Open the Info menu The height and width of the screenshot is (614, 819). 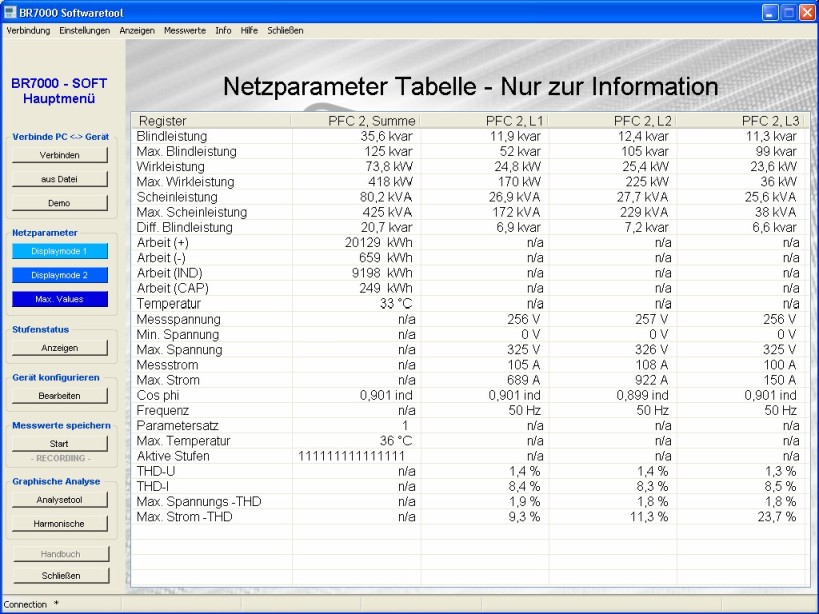coord(223,31)
